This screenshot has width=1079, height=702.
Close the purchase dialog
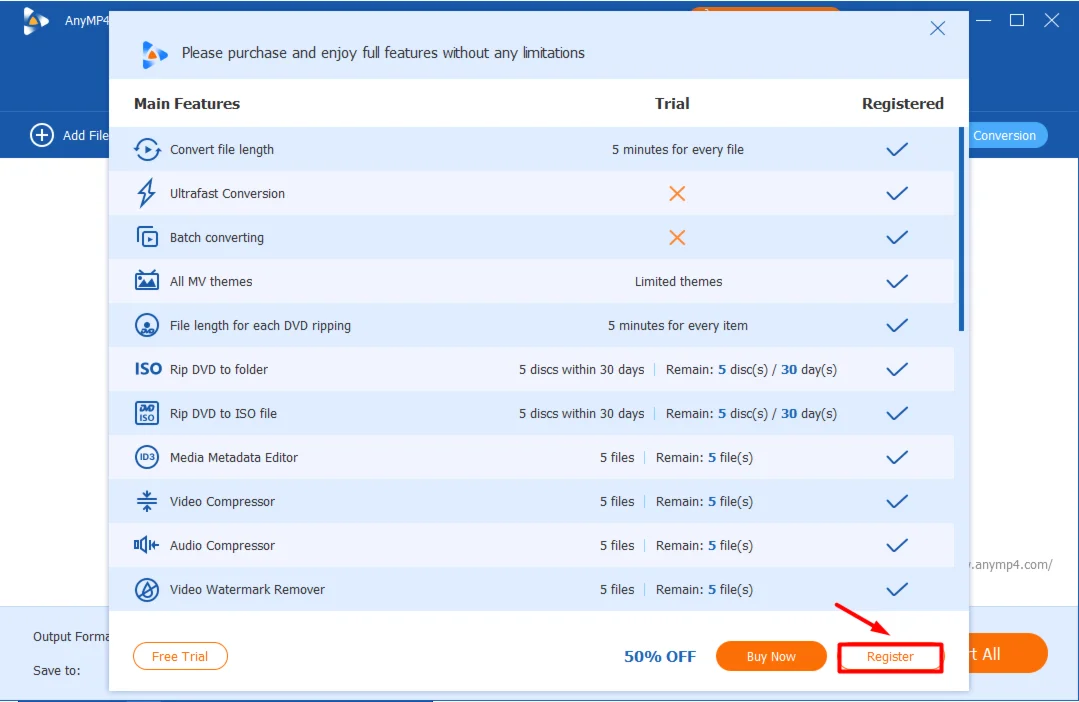tap(937, 28)
